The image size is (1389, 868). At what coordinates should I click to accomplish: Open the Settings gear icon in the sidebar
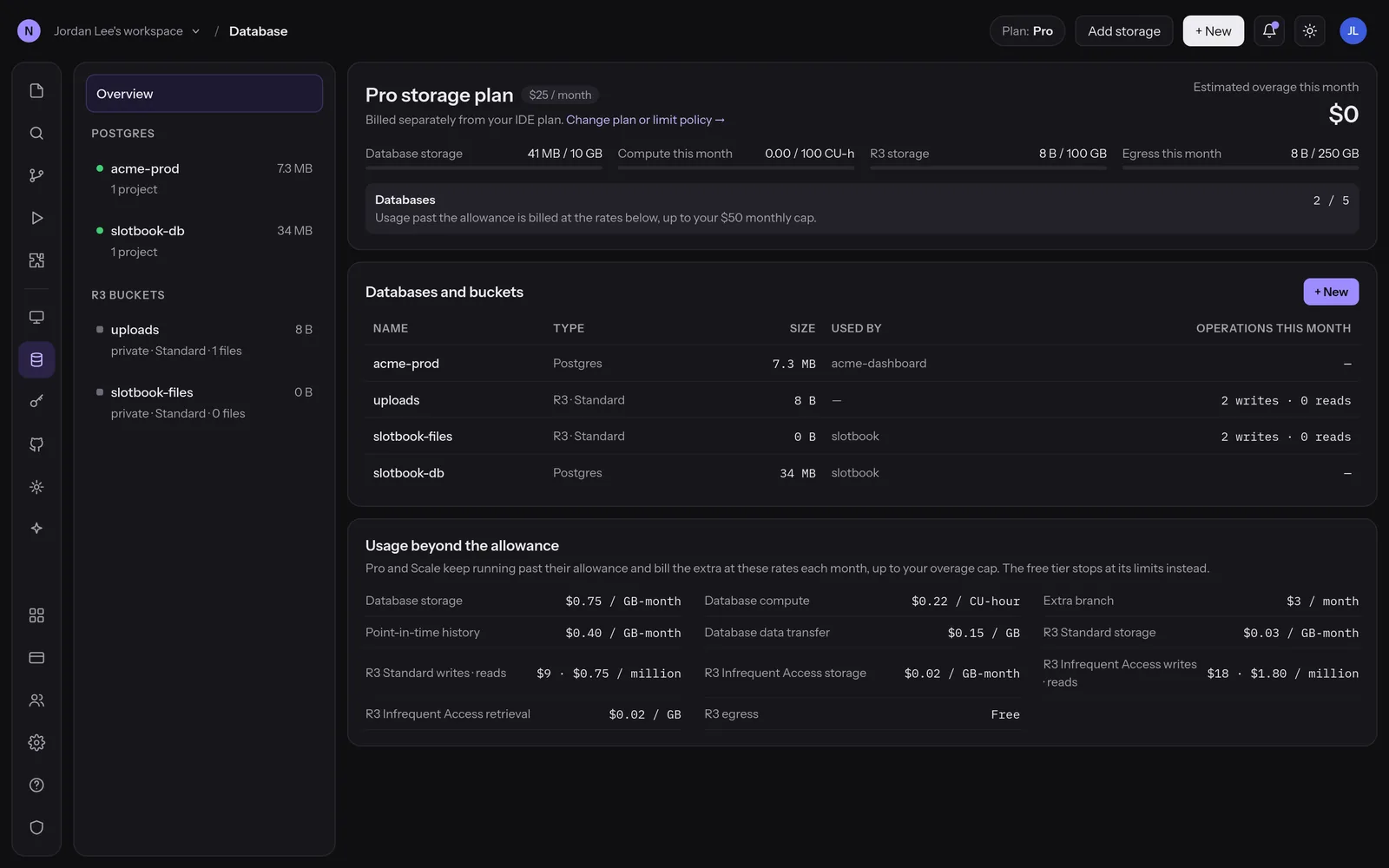[x=36, y=743]
